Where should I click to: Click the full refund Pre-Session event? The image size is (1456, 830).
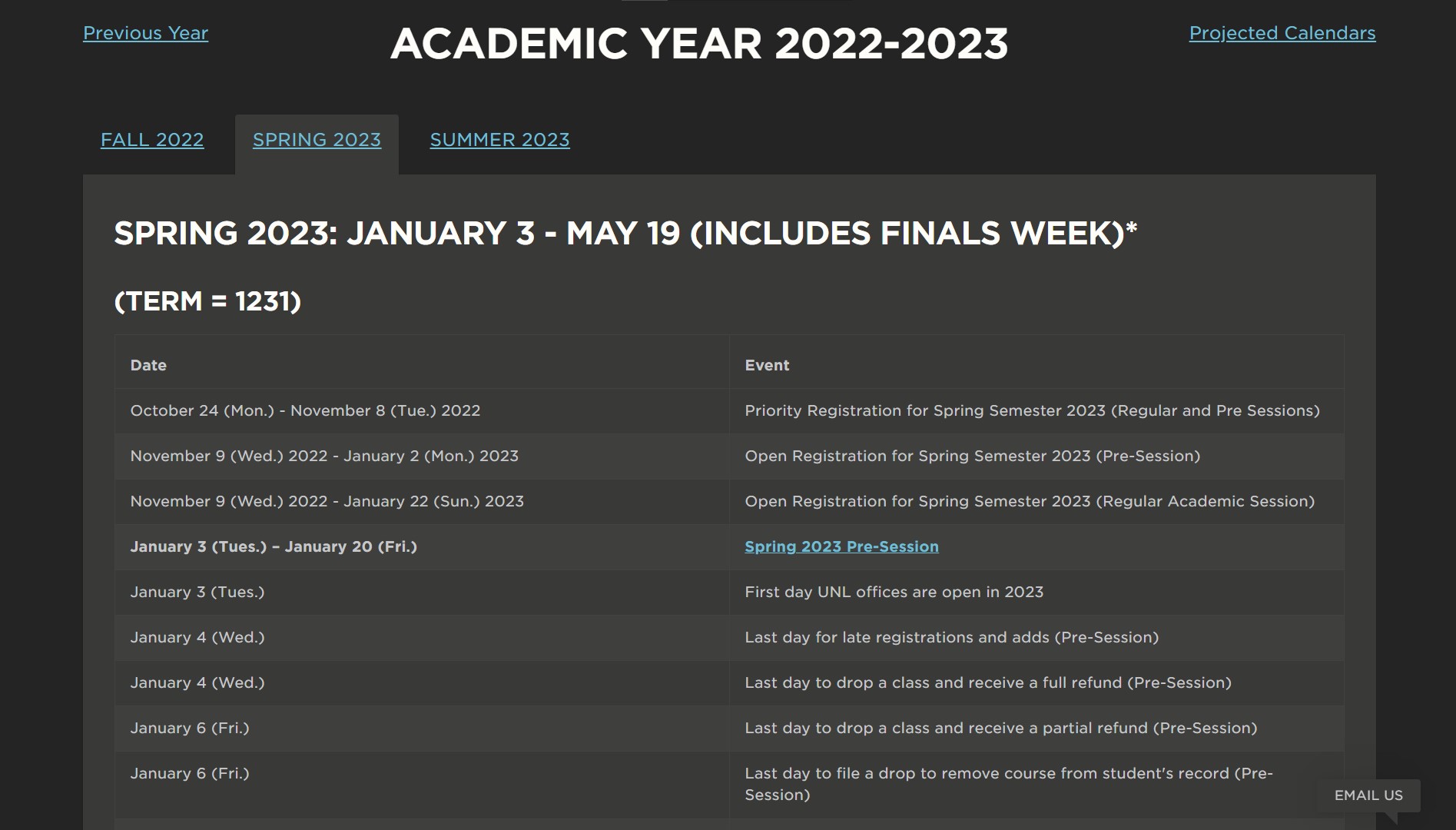987,682
